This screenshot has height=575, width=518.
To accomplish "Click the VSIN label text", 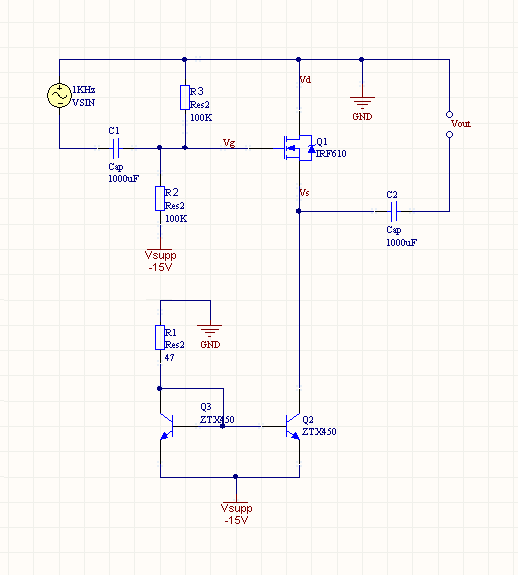I will (x=84, y=103).
